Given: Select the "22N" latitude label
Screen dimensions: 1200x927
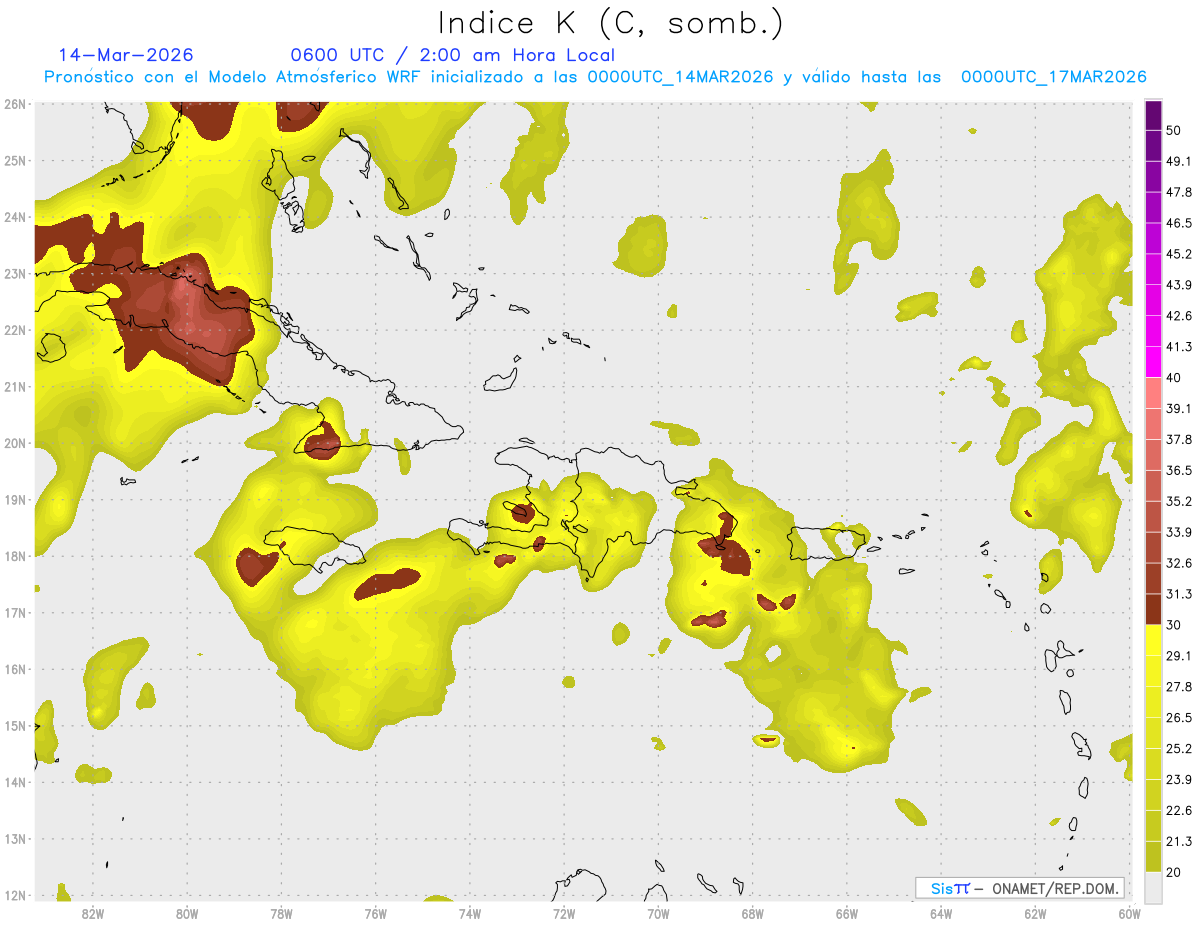Looking at the screenshot, I should click(x=15, y=330).
